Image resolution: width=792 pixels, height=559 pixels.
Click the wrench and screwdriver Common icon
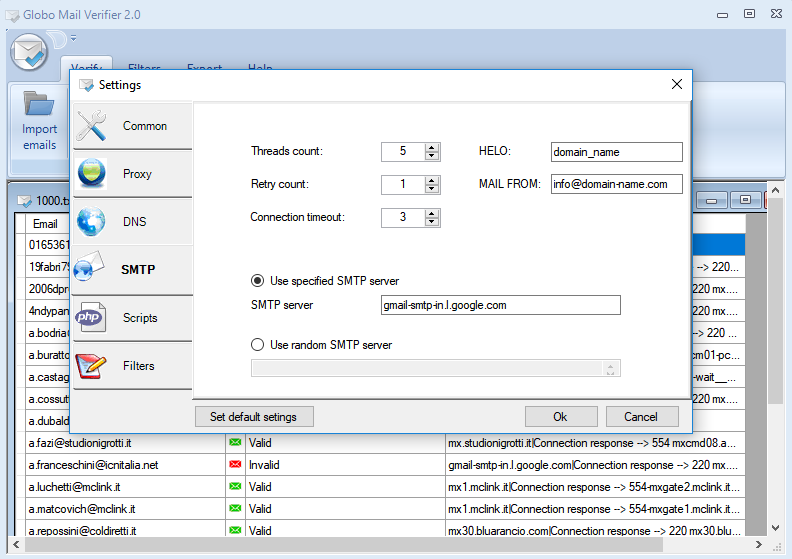pyautogui.click(x=91, y=126)
